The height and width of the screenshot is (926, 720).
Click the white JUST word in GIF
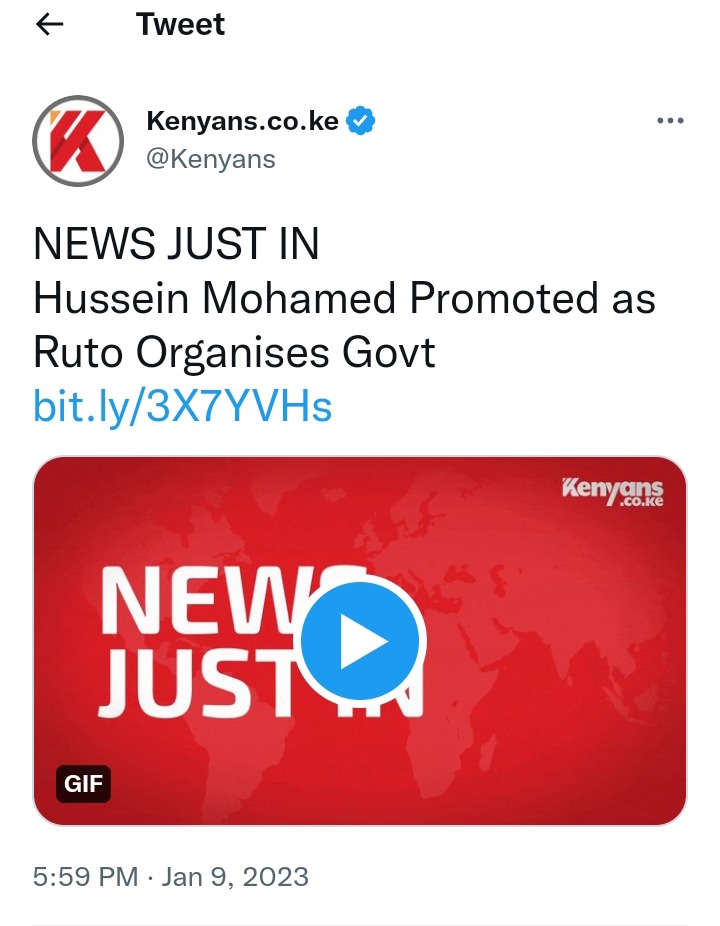198,682
